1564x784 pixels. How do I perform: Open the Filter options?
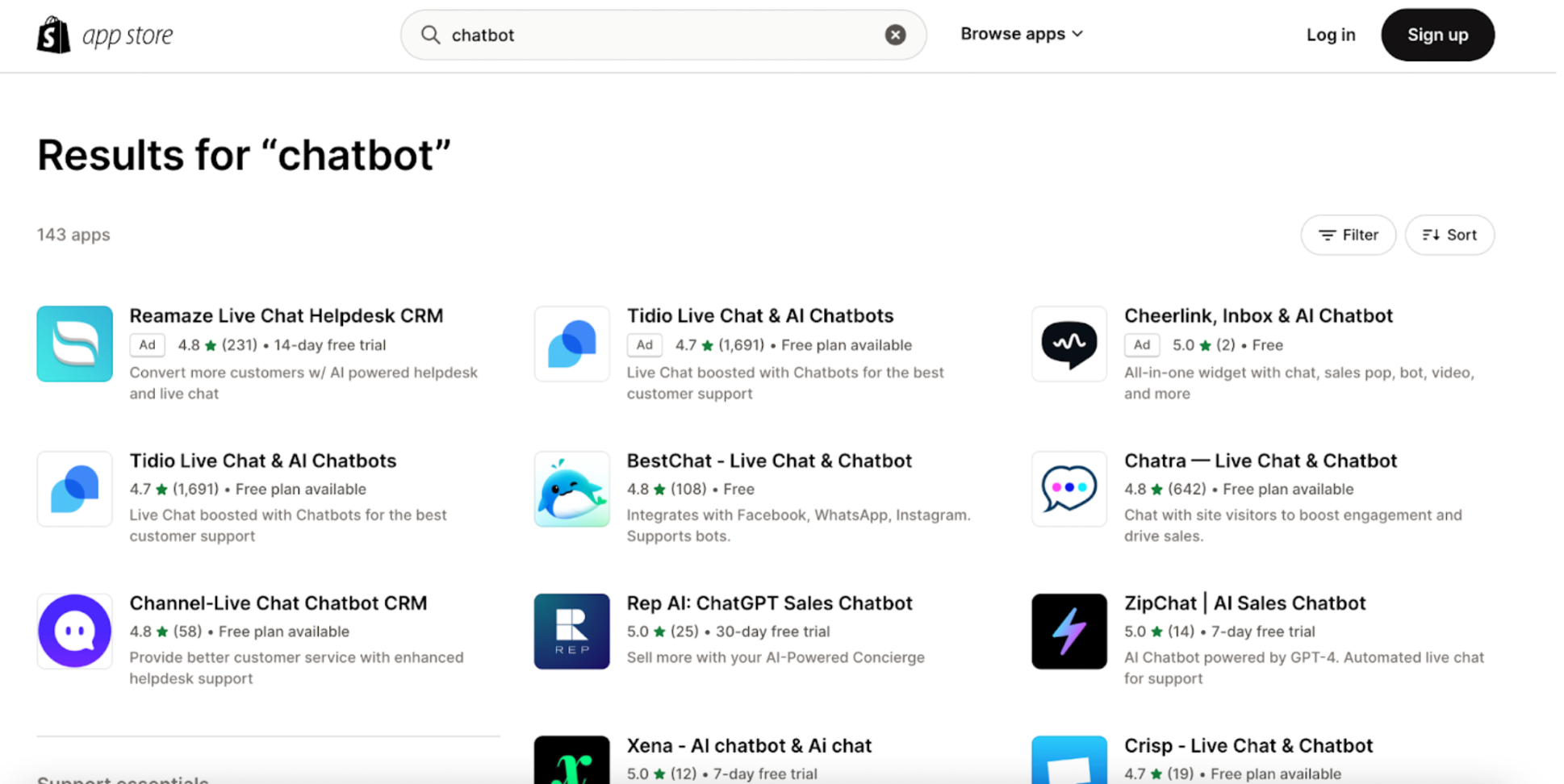tap(1348, 235)
